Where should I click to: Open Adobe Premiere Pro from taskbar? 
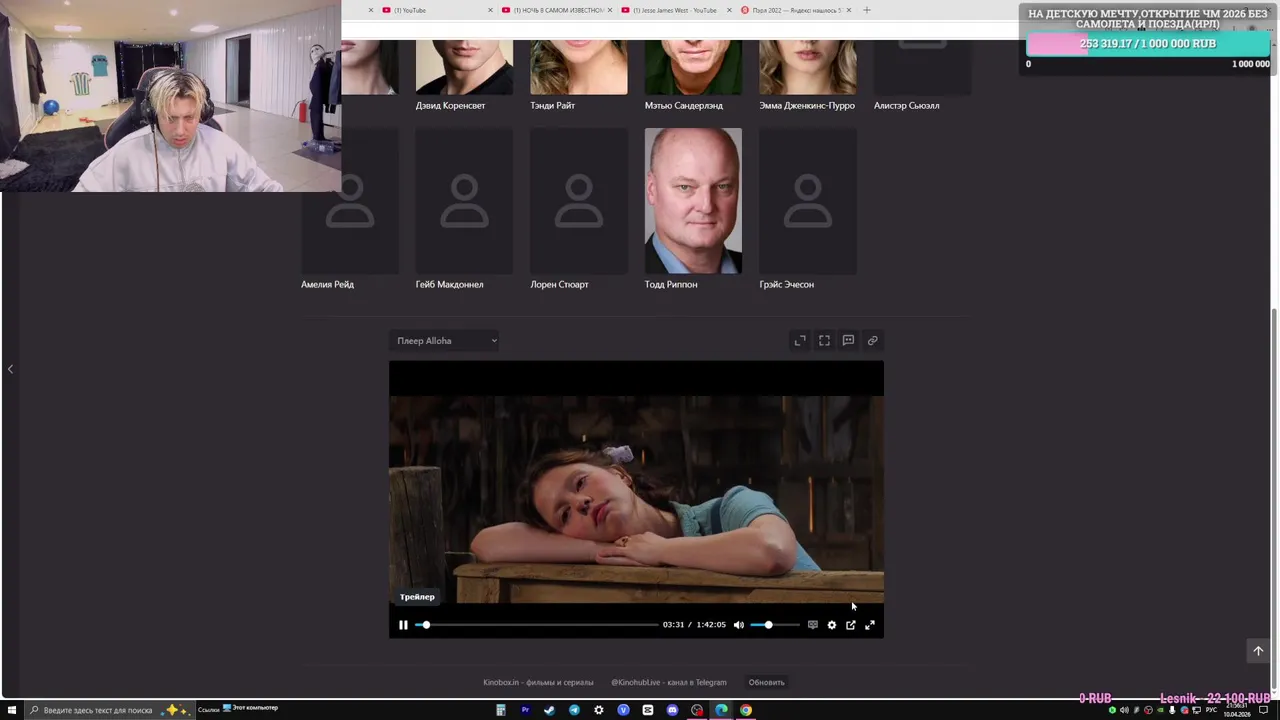525,710
